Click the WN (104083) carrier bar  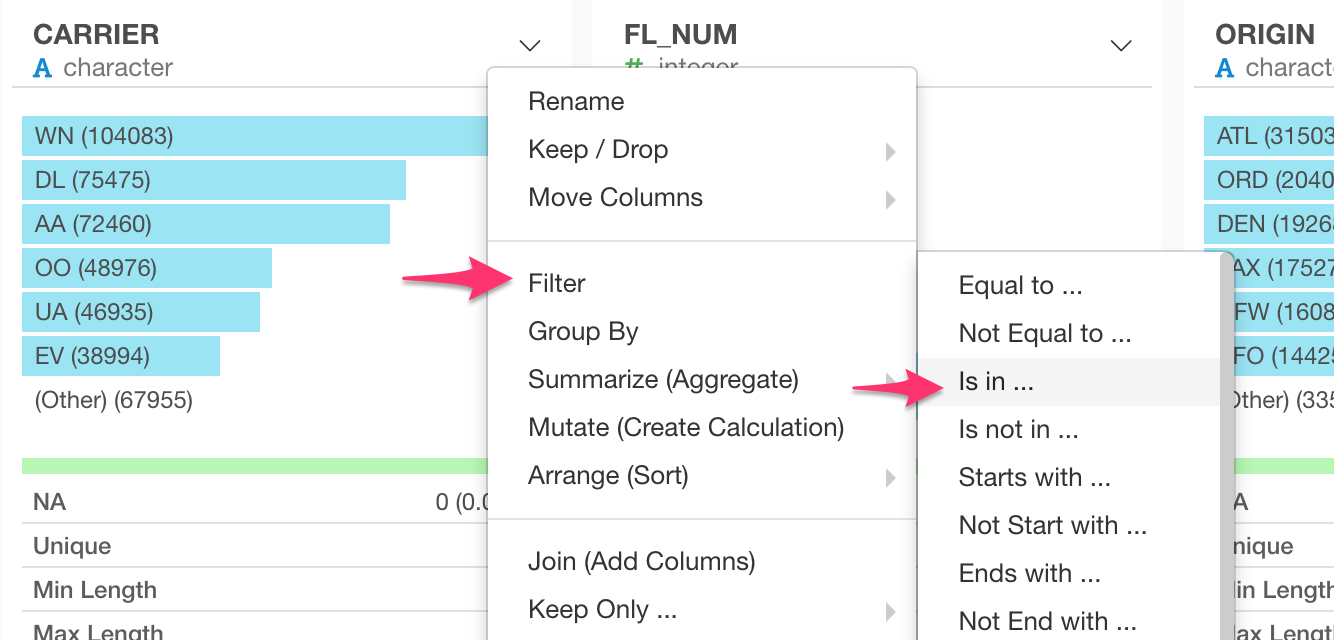[255, 136]
